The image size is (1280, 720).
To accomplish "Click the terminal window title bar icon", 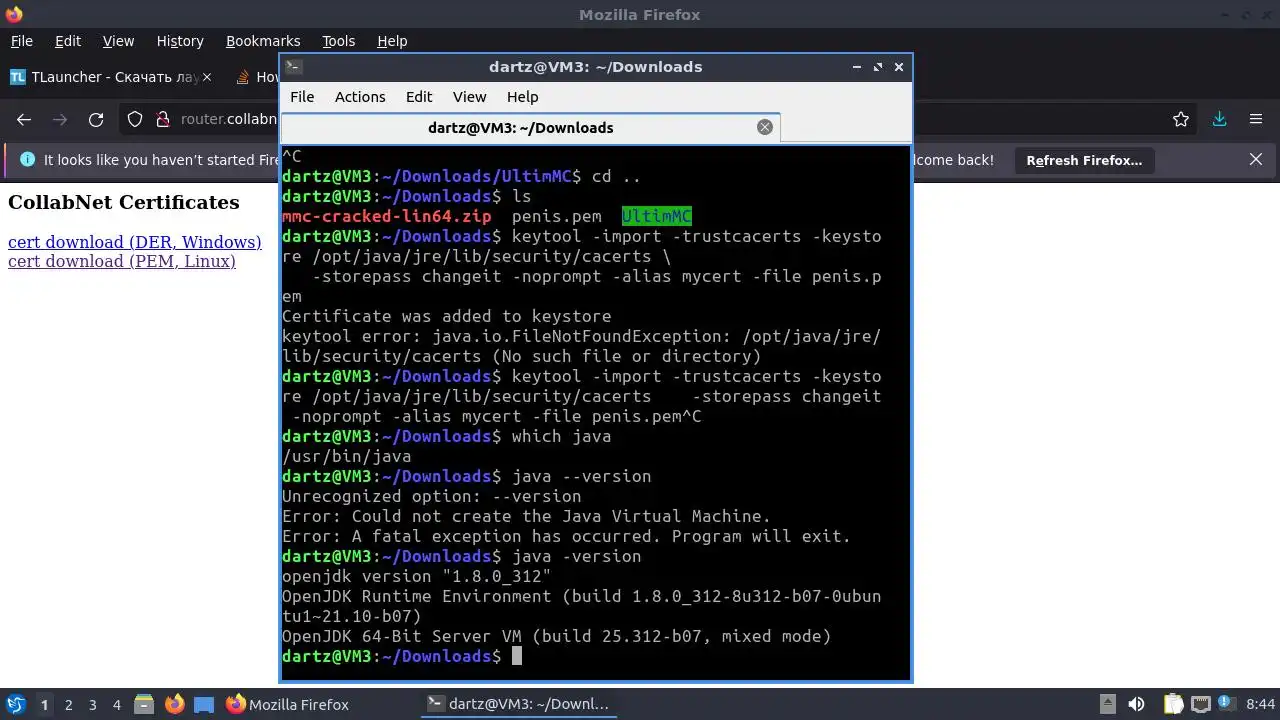I will point(293,67).
